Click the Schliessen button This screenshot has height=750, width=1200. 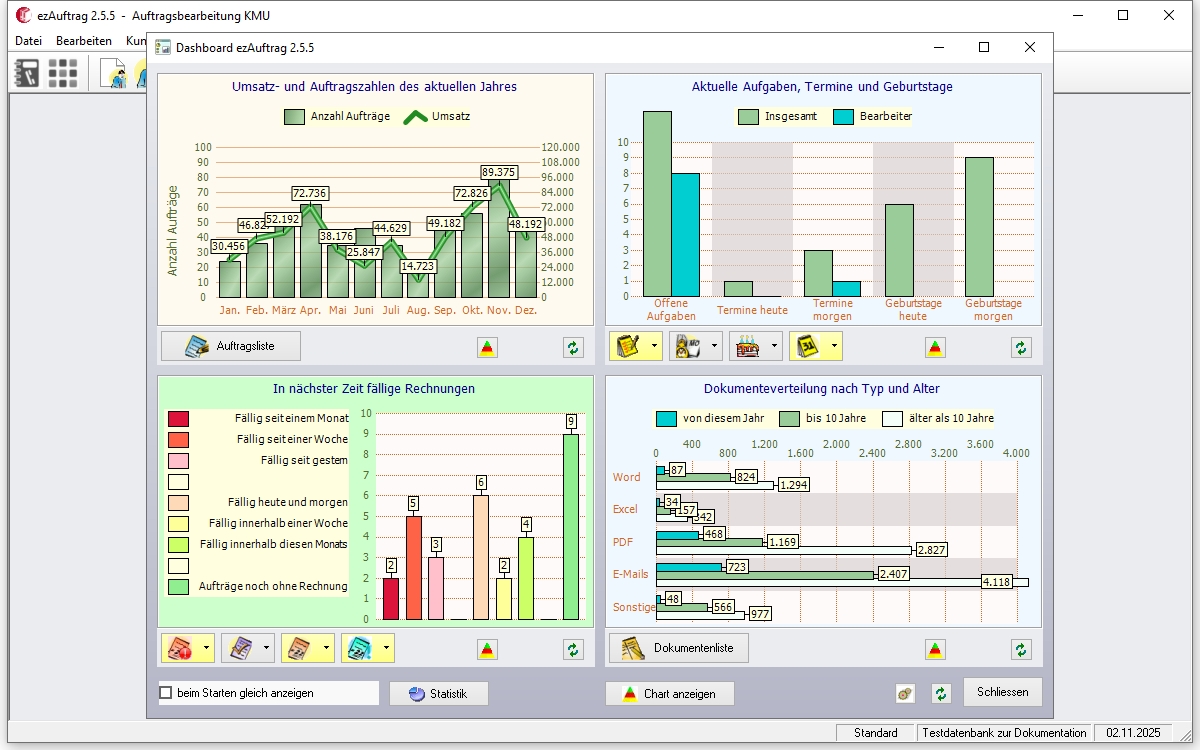[x=1003, y=692]
